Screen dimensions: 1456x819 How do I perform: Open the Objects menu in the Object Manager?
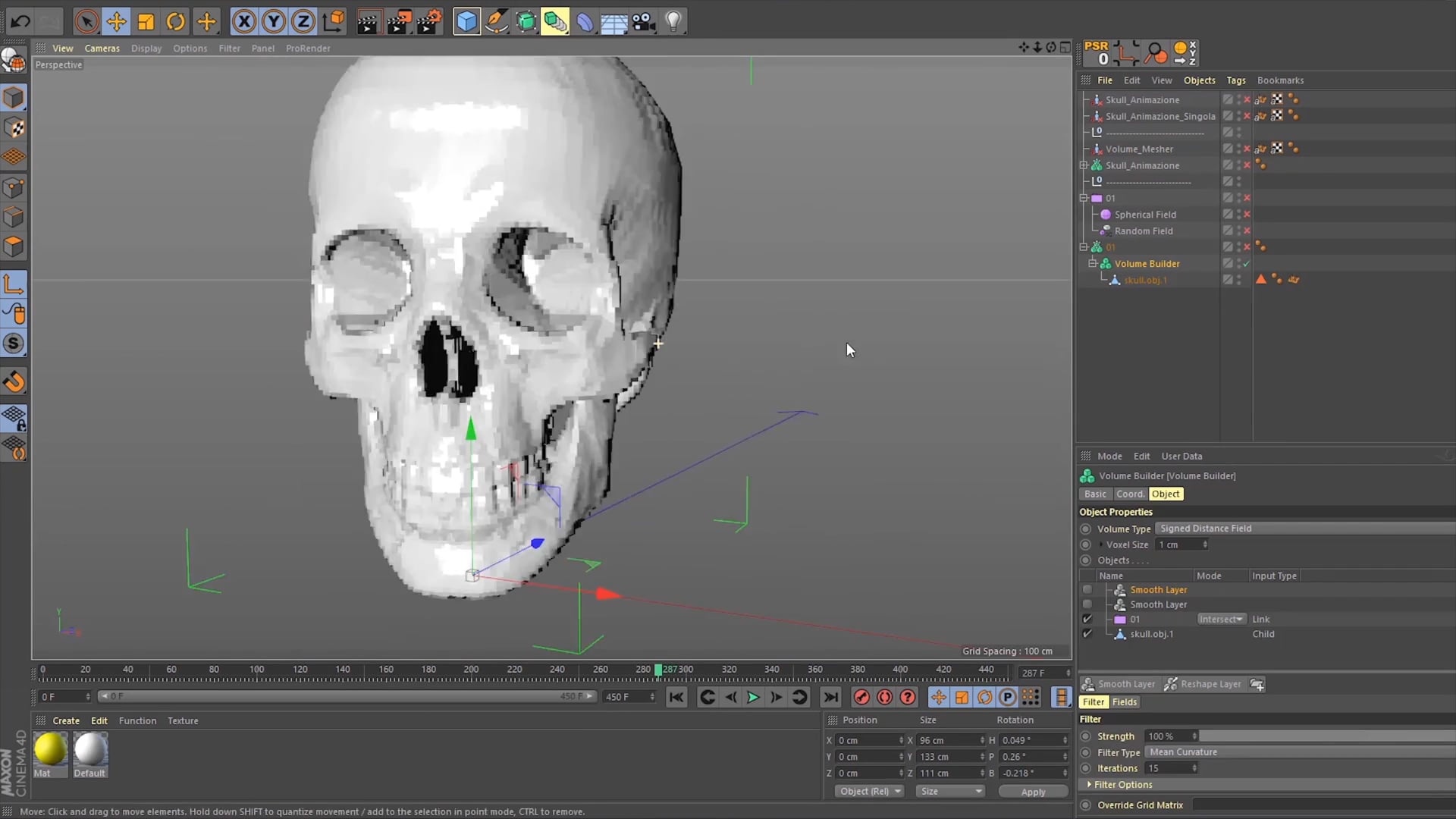coord(1199,80)
